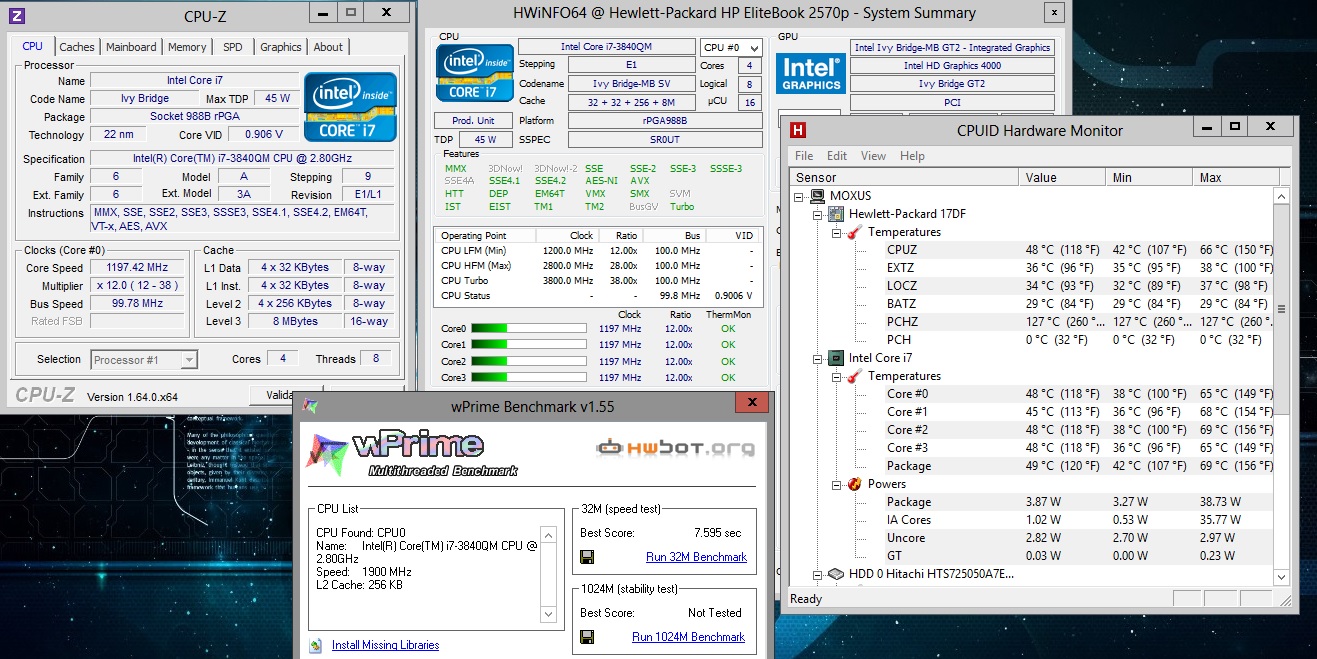Viewport: 1317px width, 659px height.
Task: Click the floppy disk icon for 32M test
Action: pos(587,557)
